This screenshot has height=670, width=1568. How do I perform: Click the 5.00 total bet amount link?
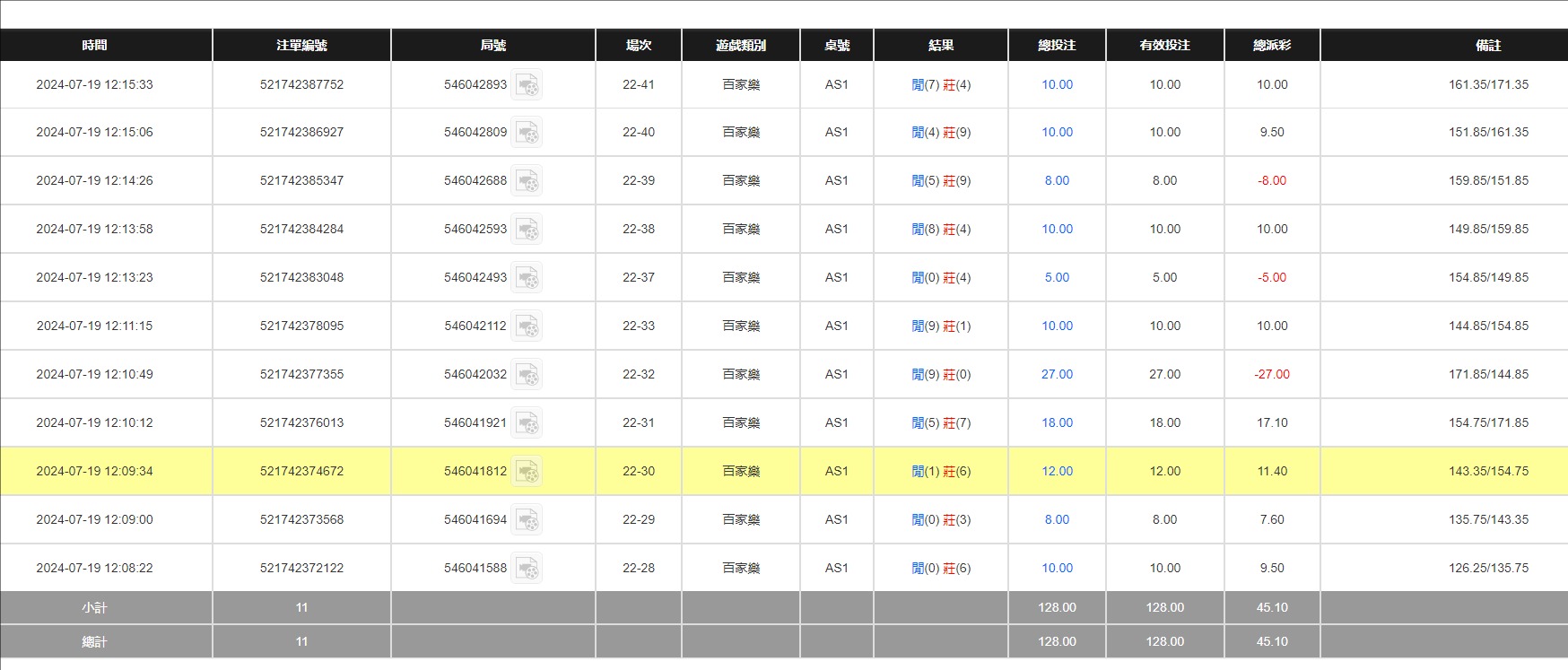click(1057, 278)
